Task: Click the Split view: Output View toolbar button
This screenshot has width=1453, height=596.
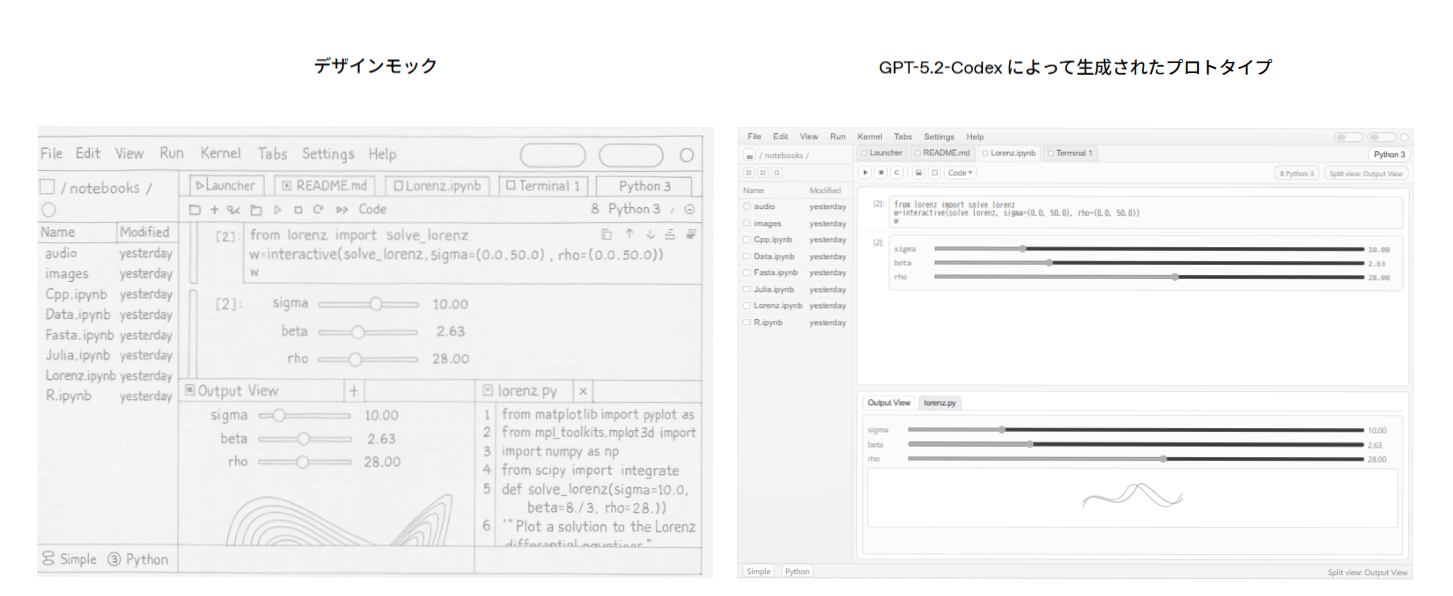Action: coord(1365,173)
